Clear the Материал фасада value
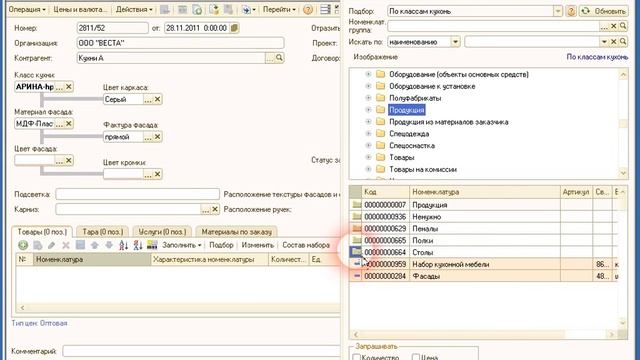The height and width of the screenshot is (360, 640). pos(69,123)
